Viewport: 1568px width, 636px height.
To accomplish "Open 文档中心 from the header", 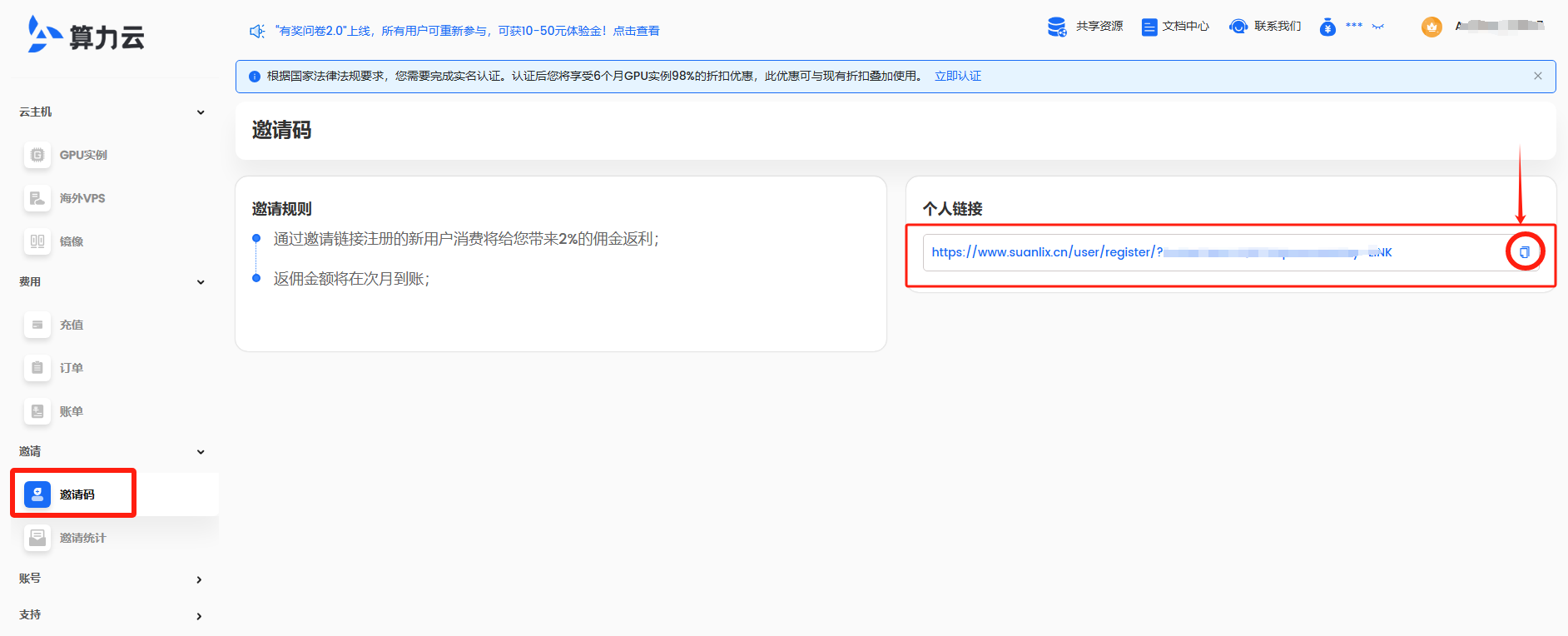I will [1186, 27].
